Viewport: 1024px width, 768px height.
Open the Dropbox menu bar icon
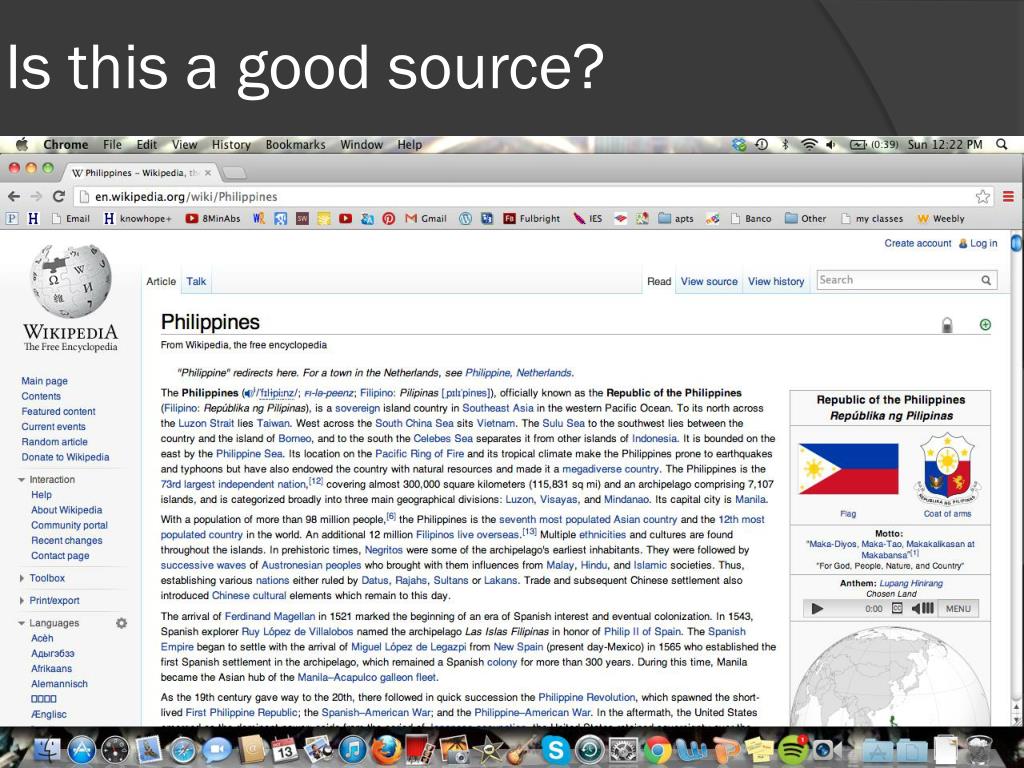(739, 144)
